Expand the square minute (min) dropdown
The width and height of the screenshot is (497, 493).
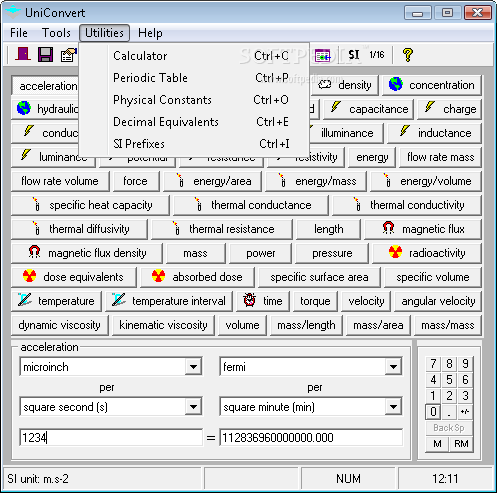[393, 407]
